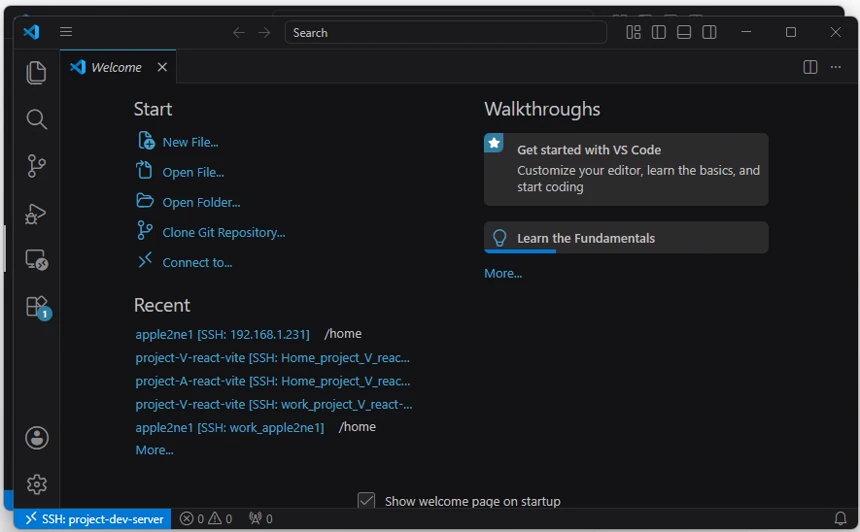Open the Remote Explorer view
Viewport: 860px width, 532px height.
[36, 259]
